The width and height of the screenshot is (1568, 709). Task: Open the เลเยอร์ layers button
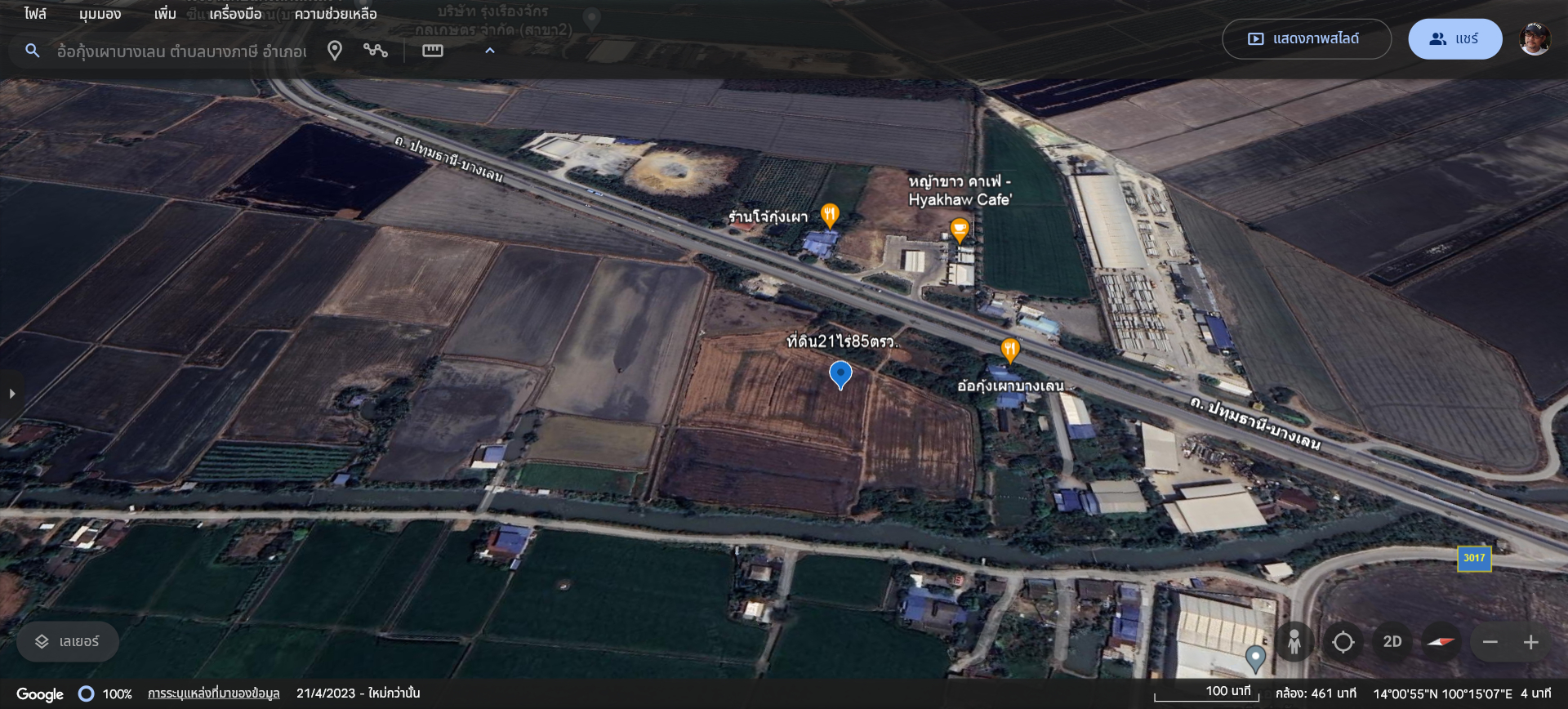pos(68,642)
